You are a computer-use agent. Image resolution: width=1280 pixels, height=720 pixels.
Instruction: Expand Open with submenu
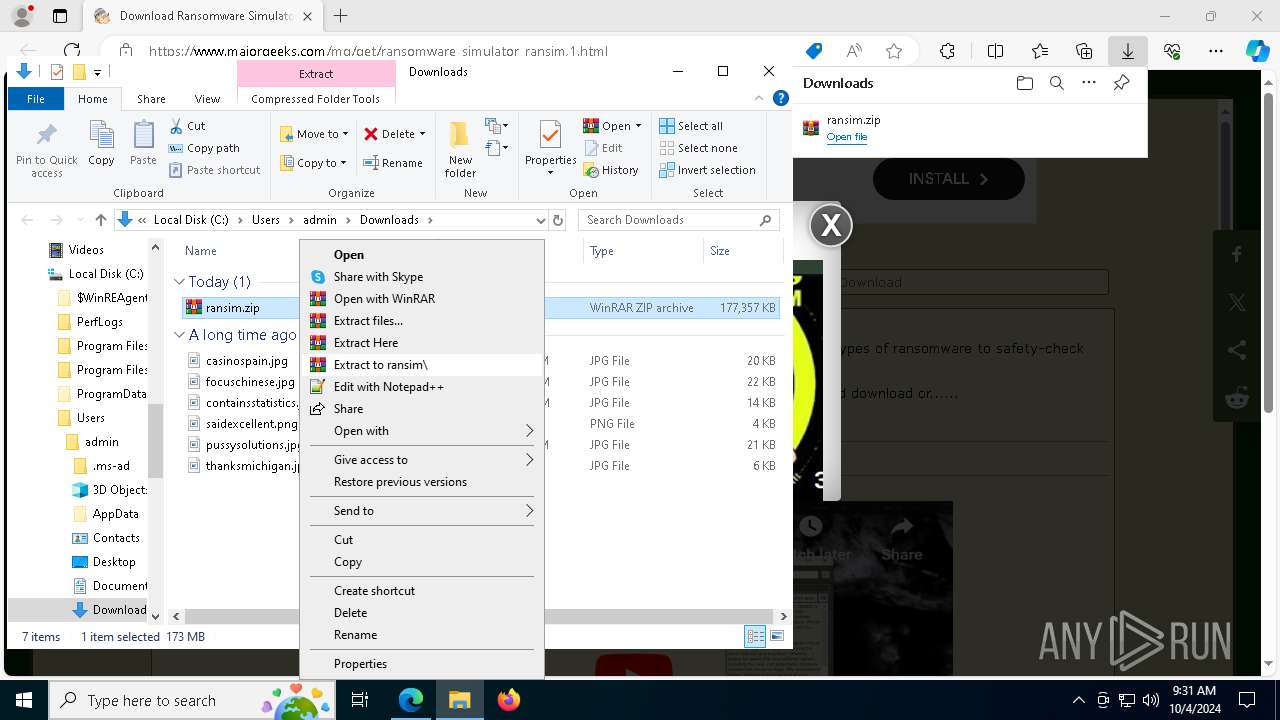point(421,431)
